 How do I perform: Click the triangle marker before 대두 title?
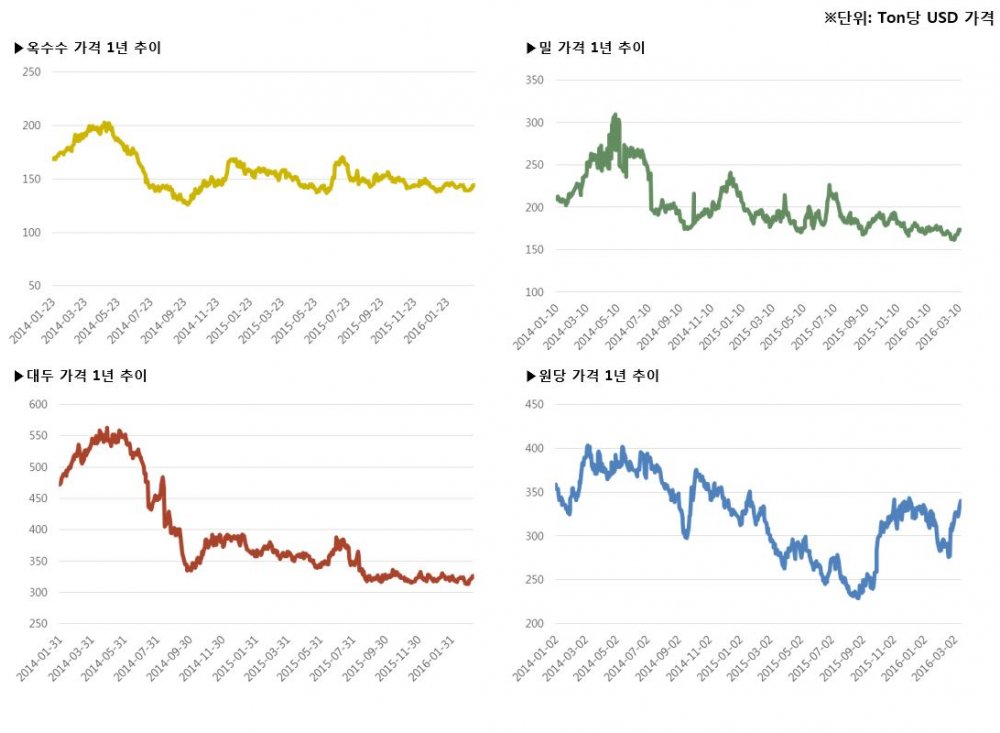[19, 376]
